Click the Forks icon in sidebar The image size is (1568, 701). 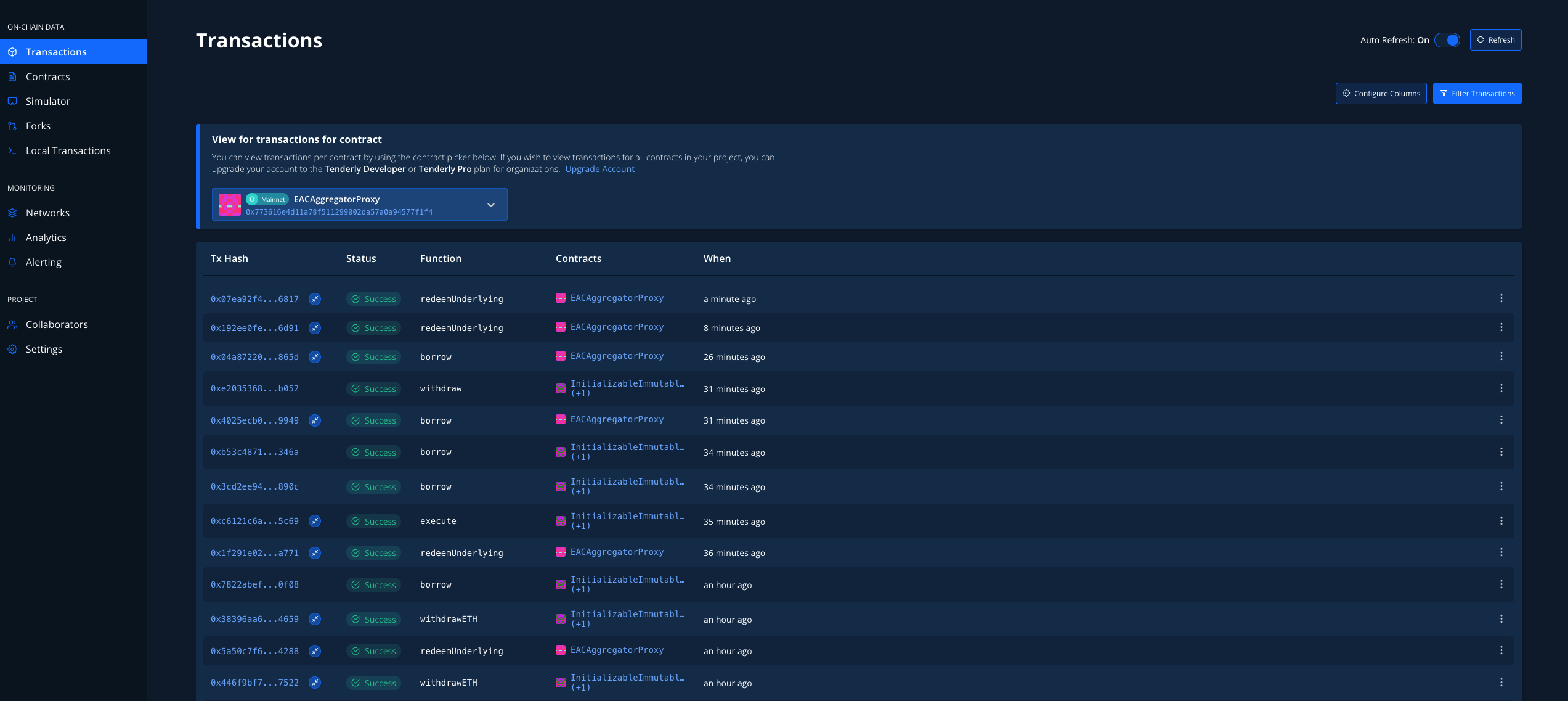coord(12,126)
